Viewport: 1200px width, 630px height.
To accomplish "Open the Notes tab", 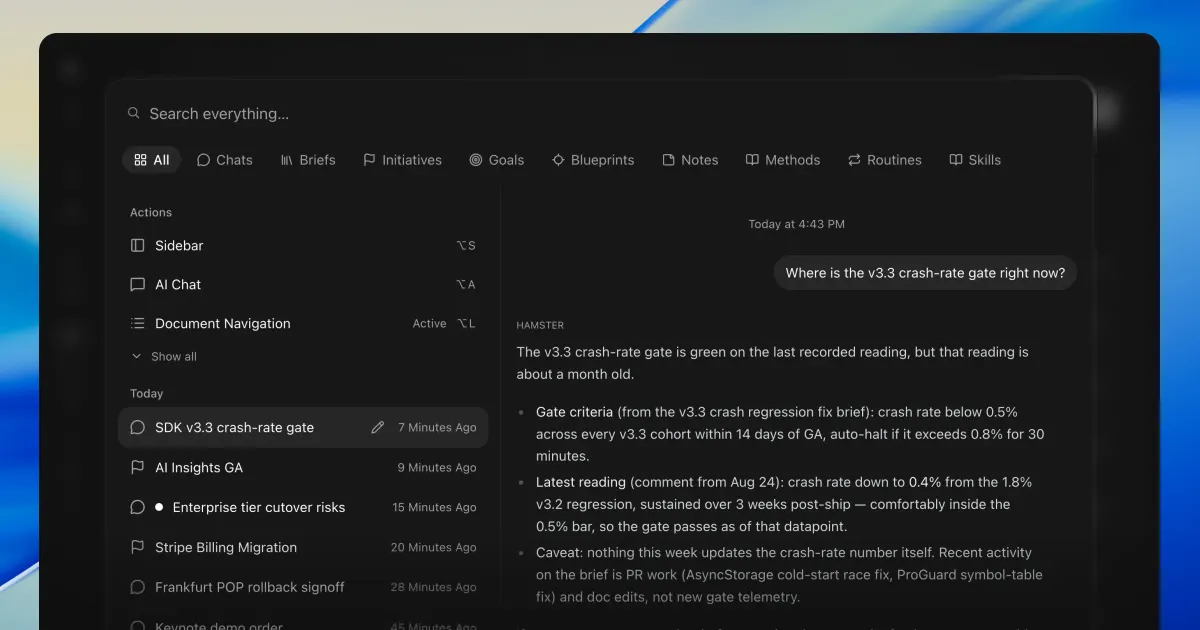I will (x=690, y=160).
